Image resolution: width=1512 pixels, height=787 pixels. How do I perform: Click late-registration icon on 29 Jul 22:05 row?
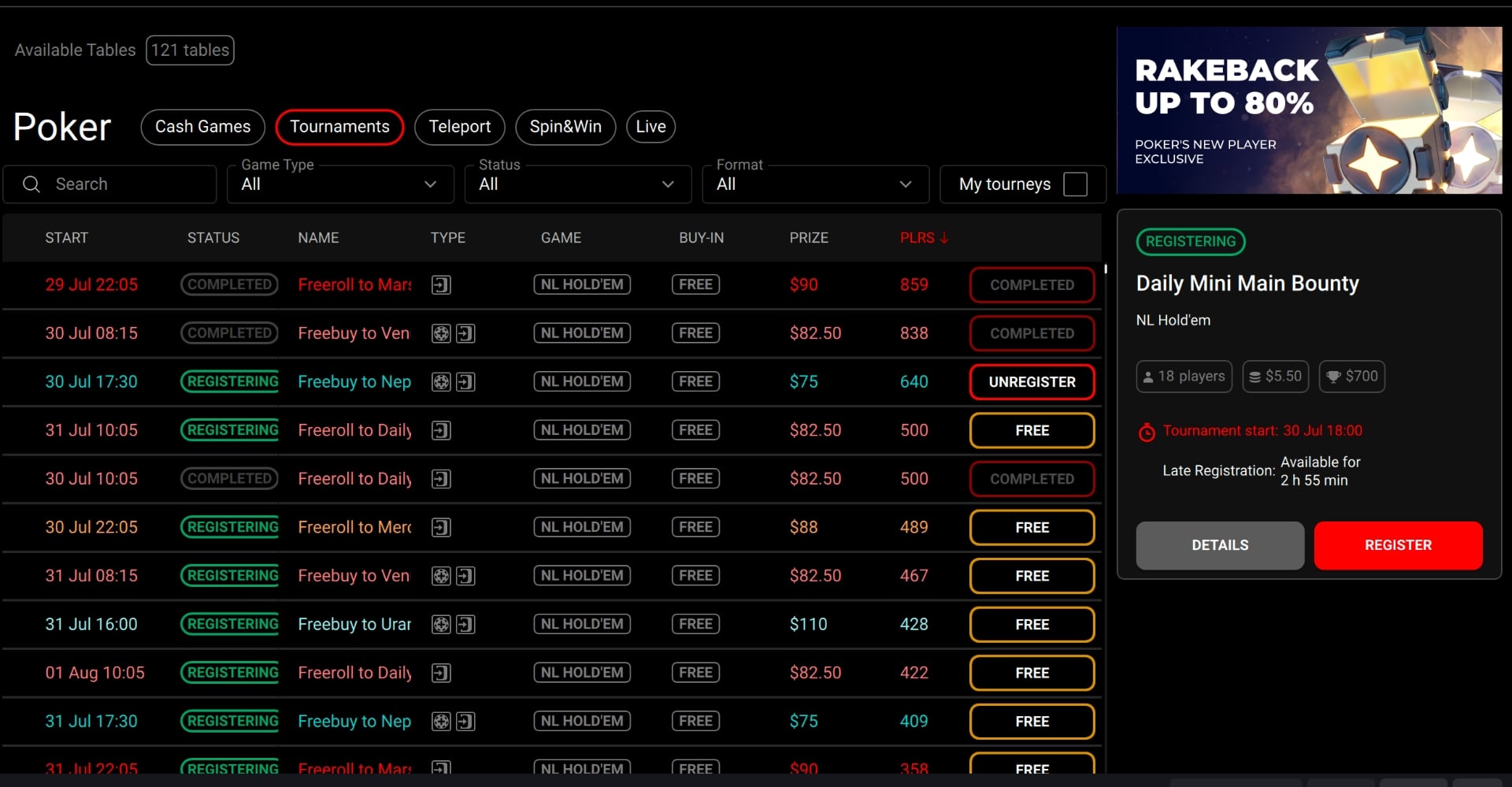[x=441, y=285]
